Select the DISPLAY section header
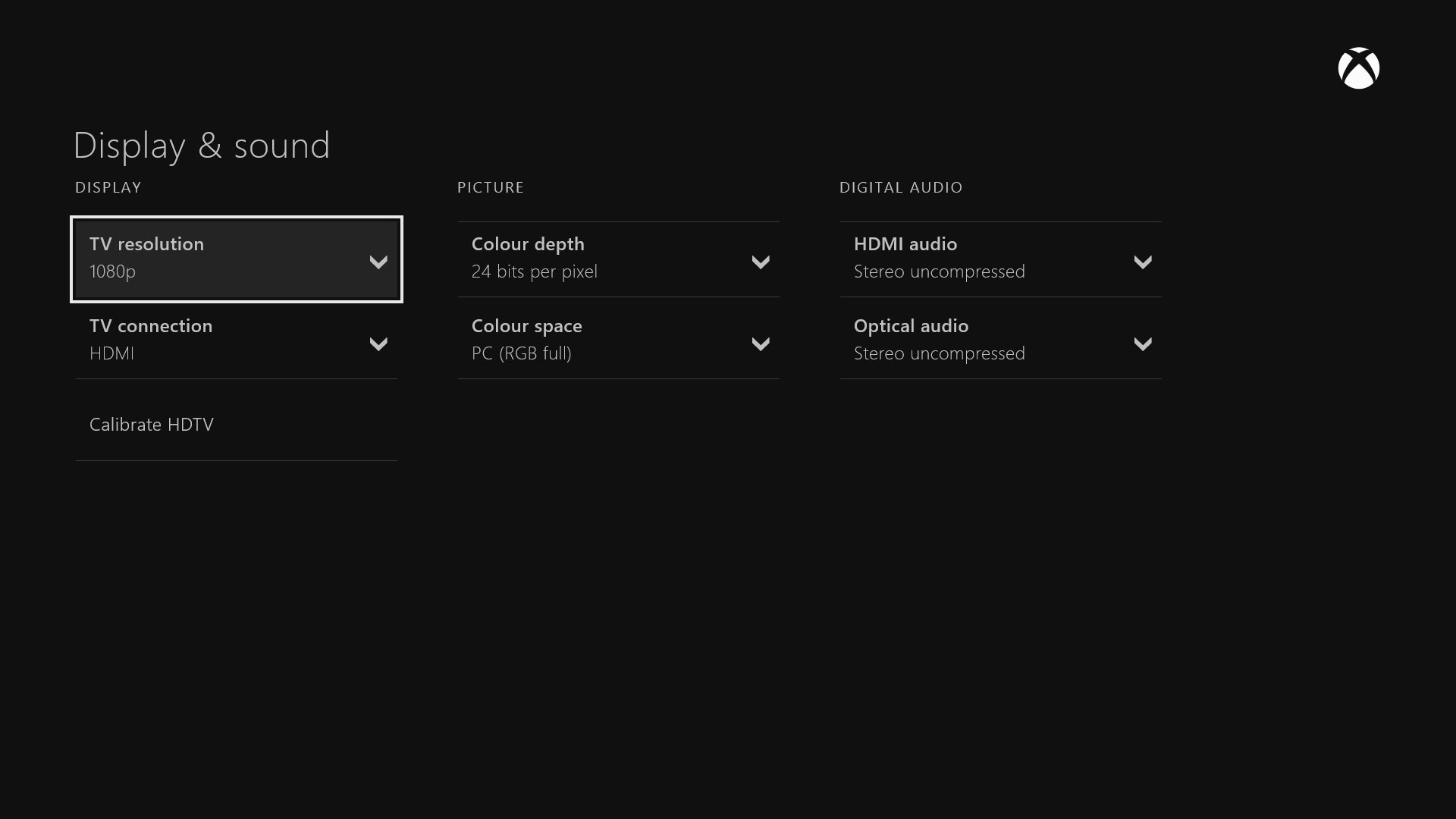 click(x=108, y=187)
